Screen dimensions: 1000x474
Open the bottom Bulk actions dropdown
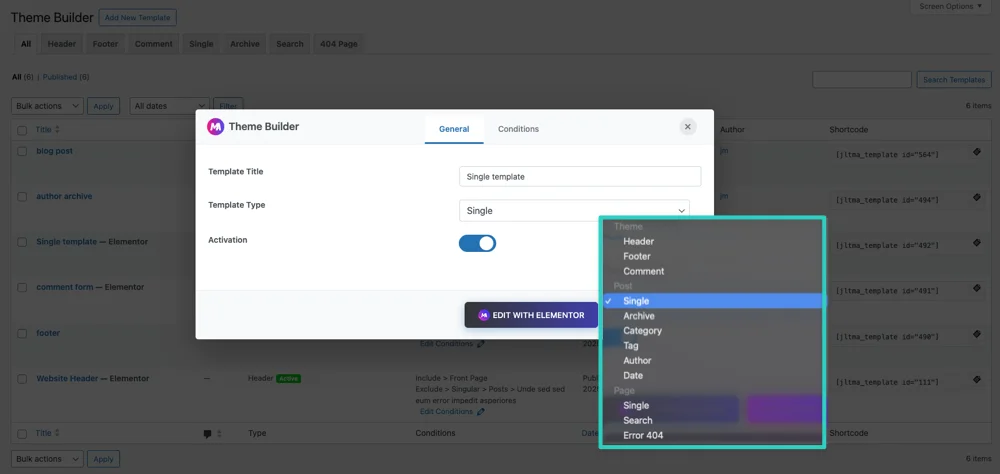48,459
